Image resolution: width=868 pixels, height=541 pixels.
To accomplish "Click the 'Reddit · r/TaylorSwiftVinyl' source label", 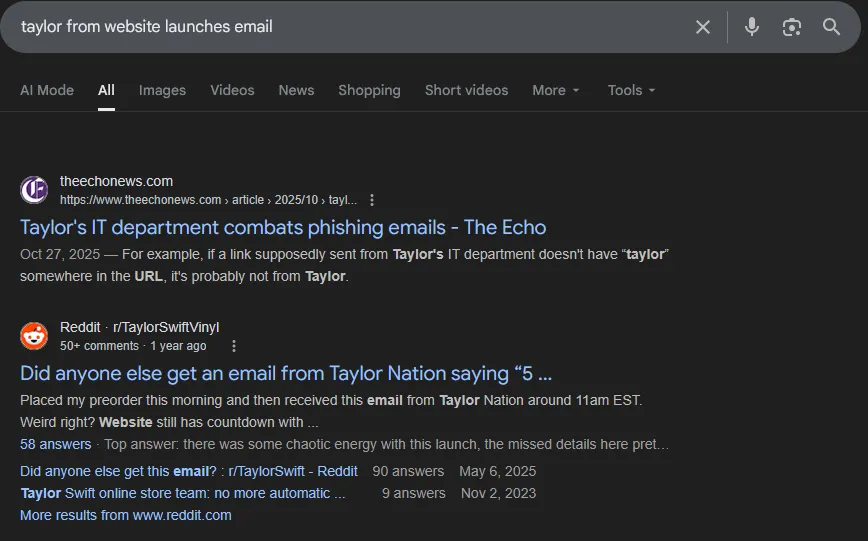I will click(x=140, y=327).
